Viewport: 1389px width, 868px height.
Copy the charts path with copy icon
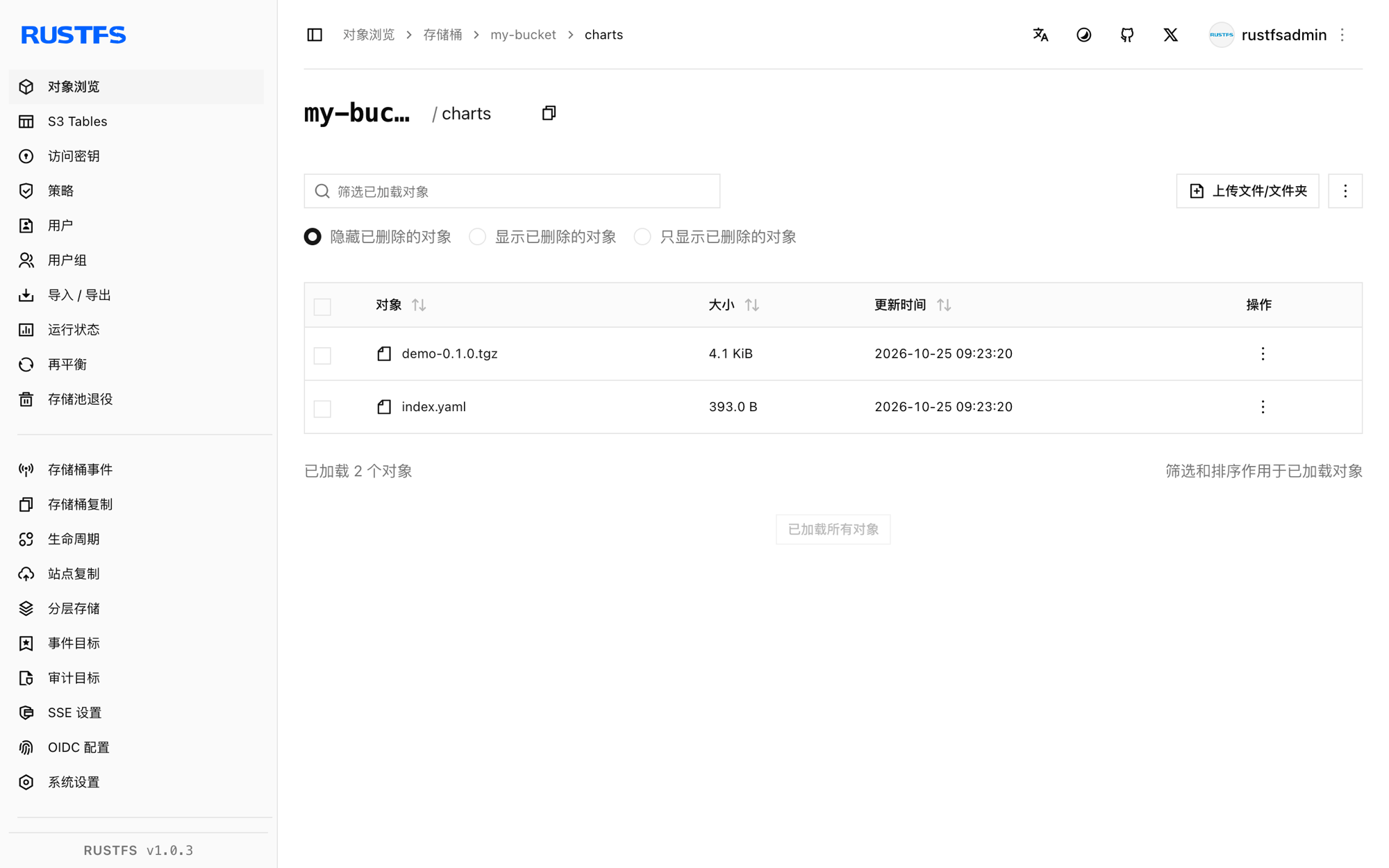(x=549, y=113)
